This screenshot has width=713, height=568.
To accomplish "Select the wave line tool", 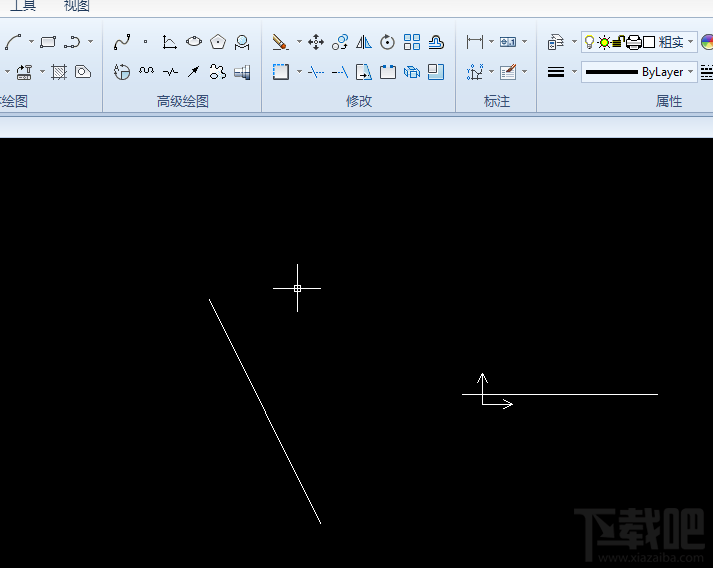I will [146, 70].
